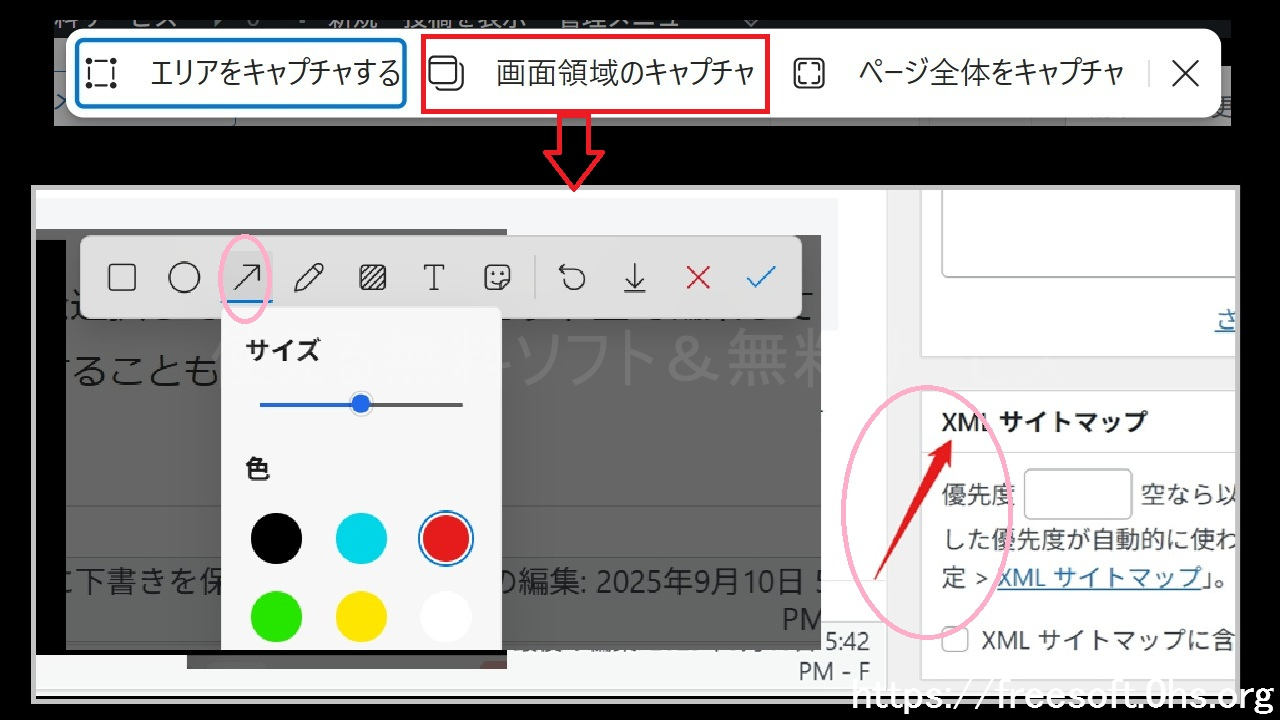Click the XML サイトマップ panel heading
Screen dimensions: 1280x720
(1044, 421)
